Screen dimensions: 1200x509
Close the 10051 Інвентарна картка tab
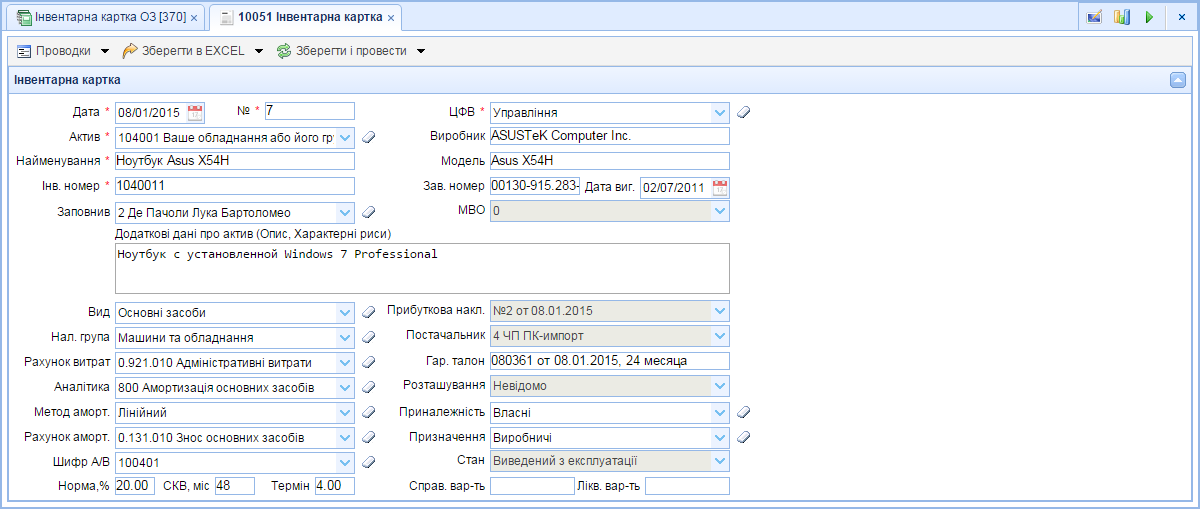[x=391, y=18]
